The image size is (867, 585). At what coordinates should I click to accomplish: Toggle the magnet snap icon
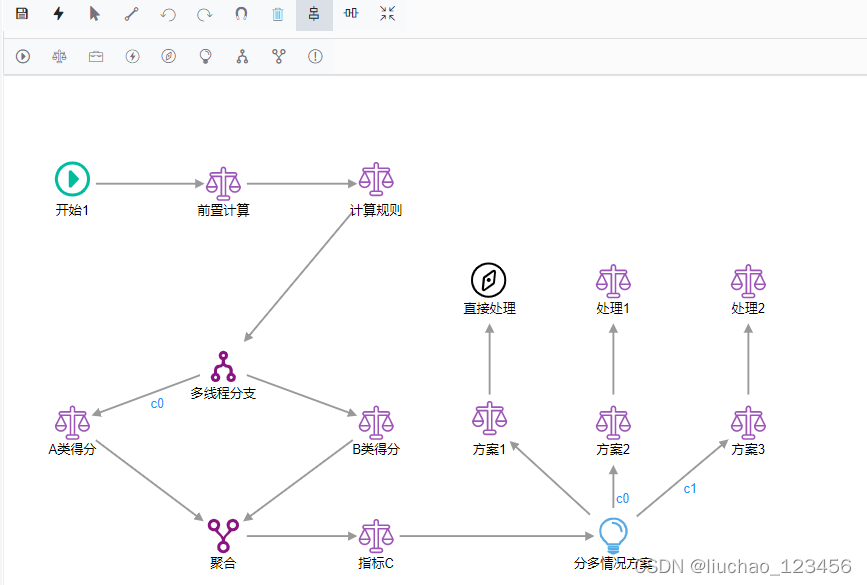[240, 14]
